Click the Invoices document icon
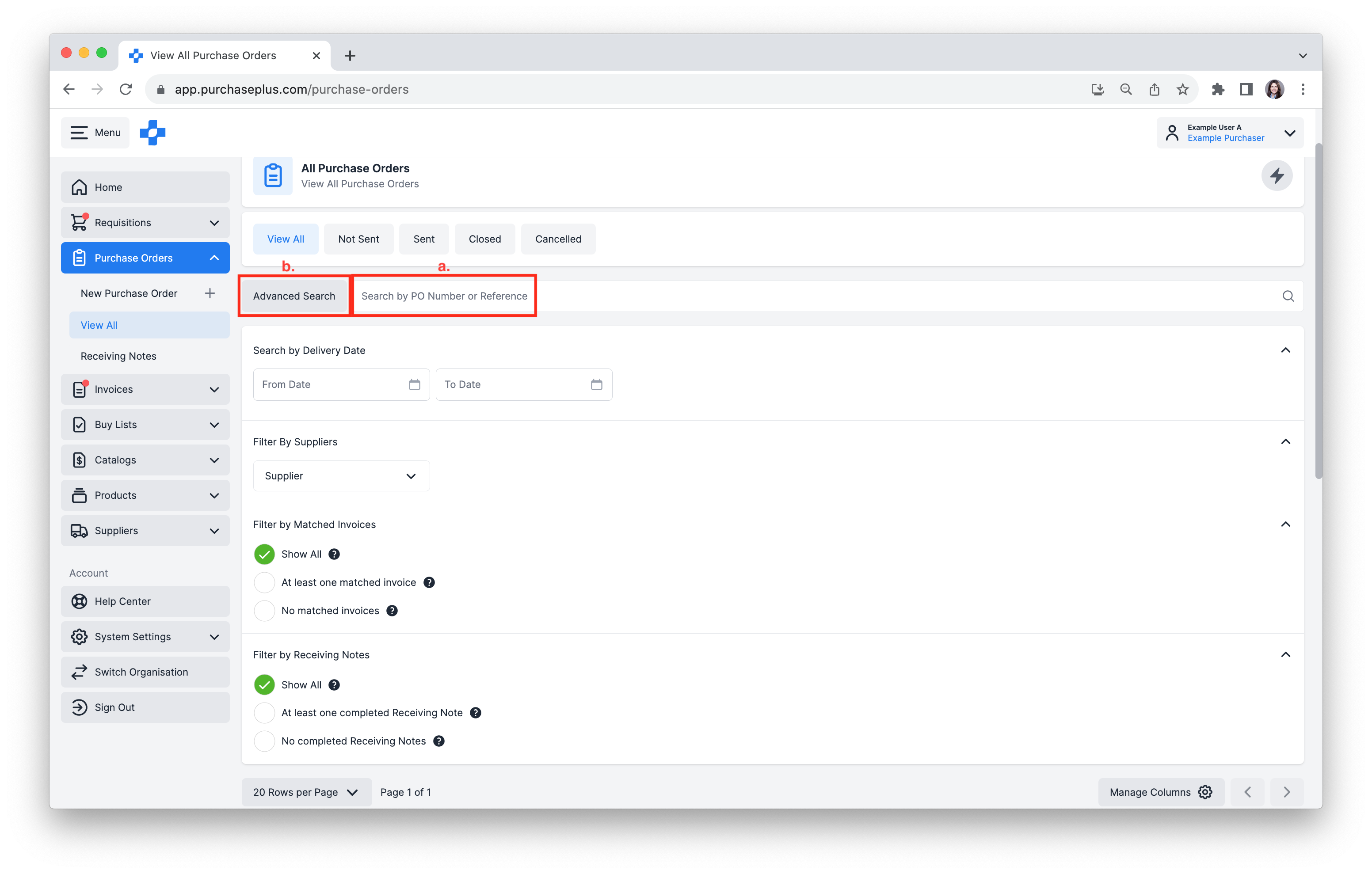Viewport: 1372px width, 874px height. [80, 389]
